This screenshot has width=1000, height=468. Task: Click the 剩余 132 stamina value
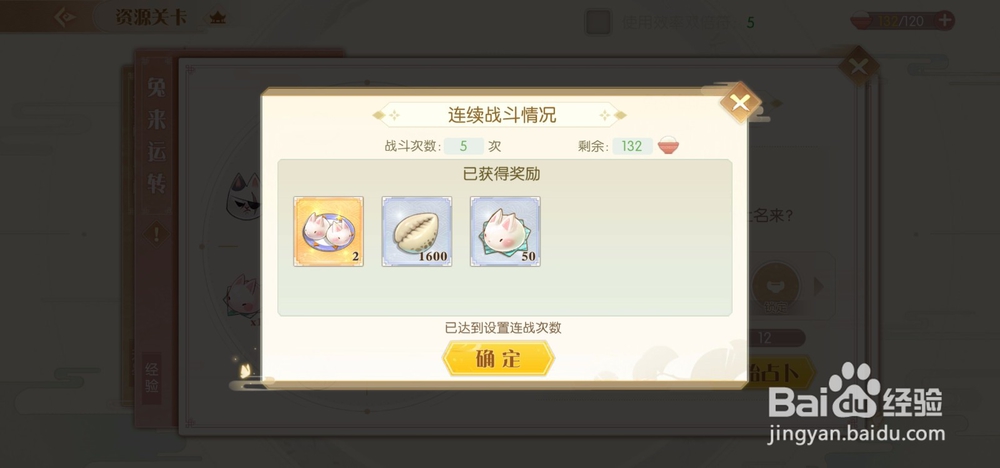(x=632, y=146)
